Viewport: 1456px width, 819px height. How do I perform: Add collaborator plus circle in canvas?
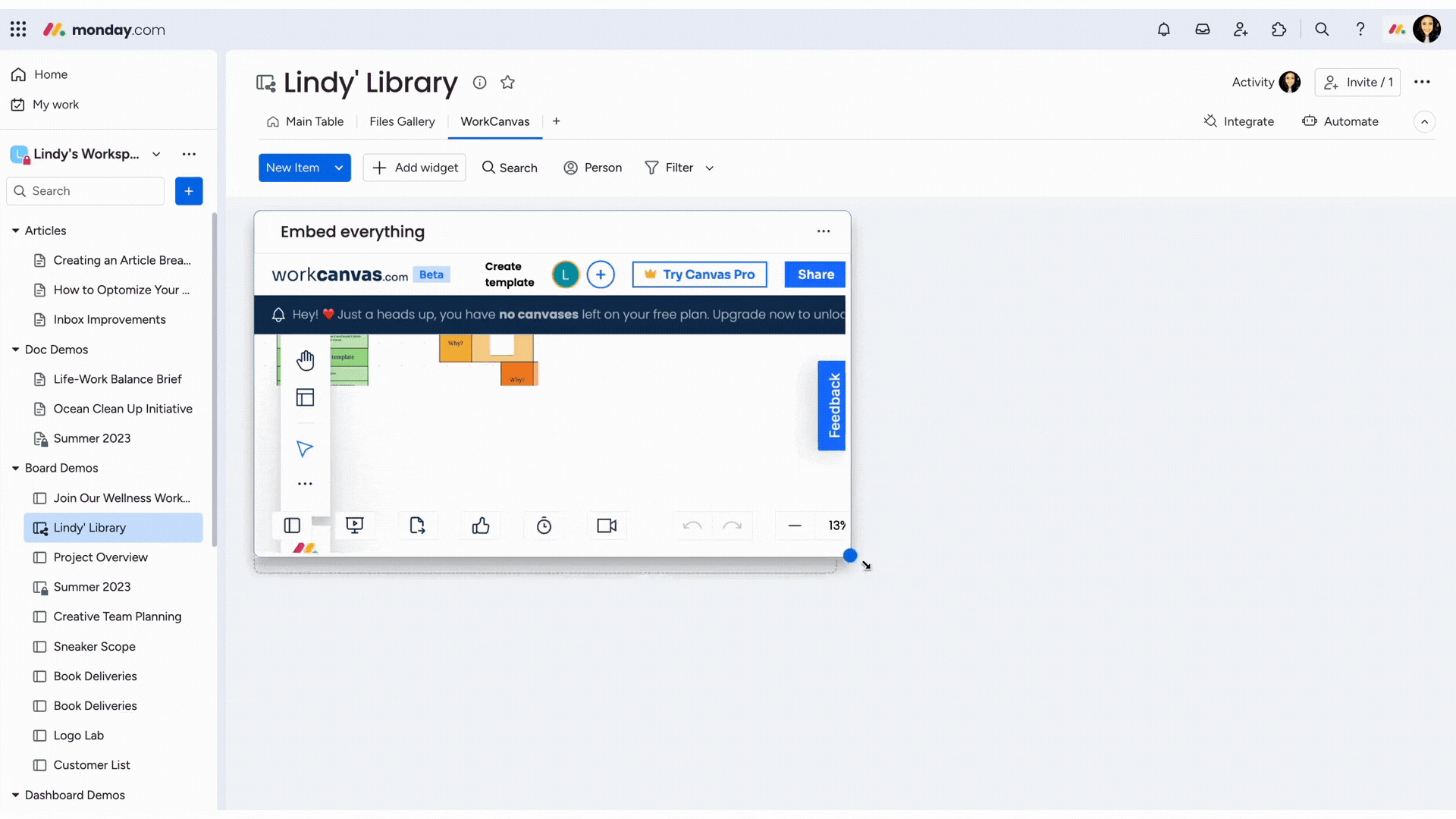coord(601,275)
